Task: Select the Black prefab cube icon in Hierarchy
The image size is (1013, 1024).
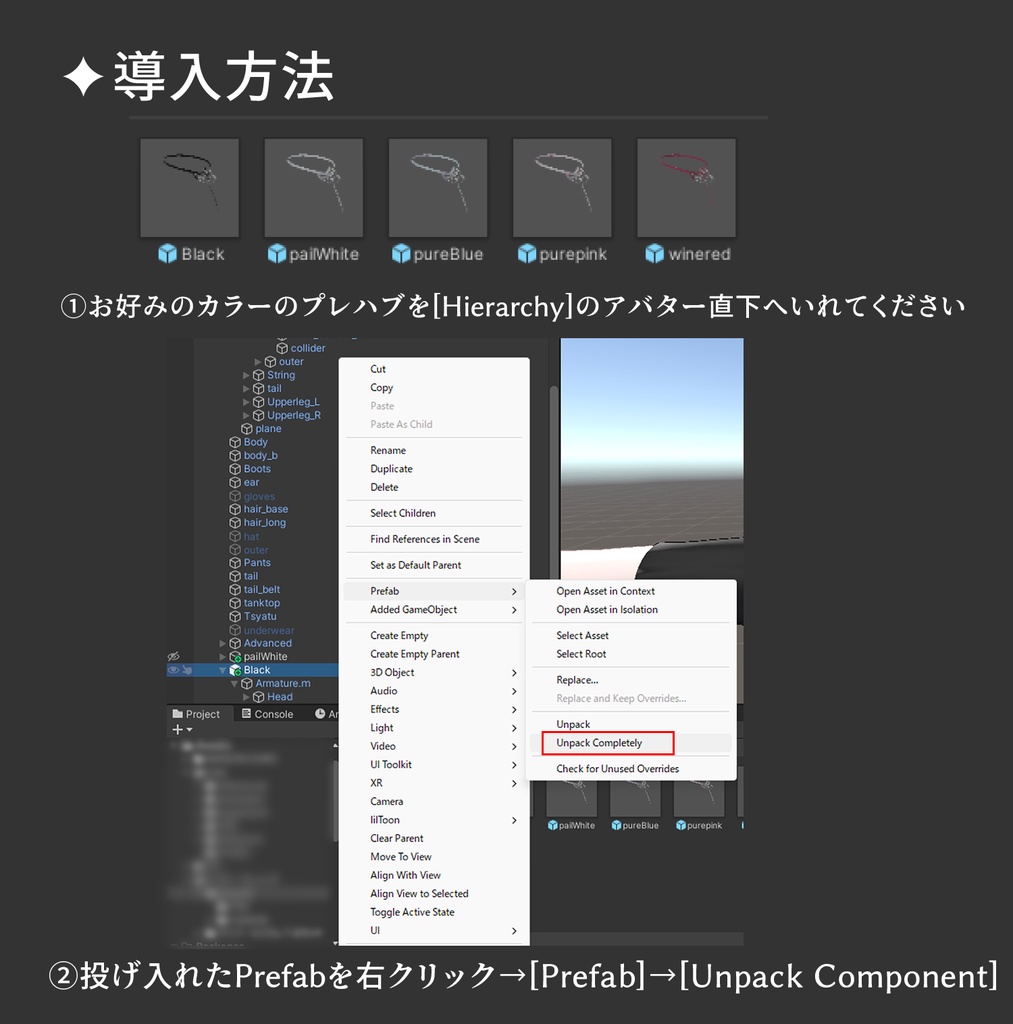Action: click(233, 669)
